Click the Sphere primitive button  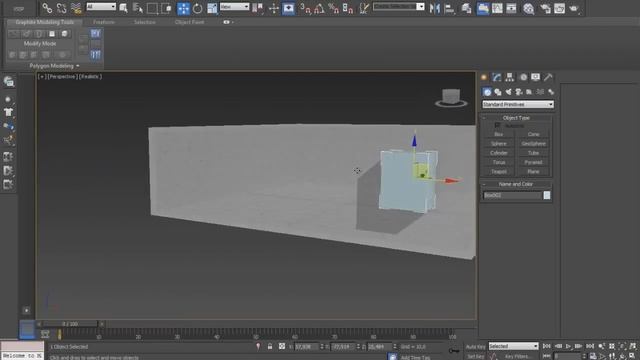[499, 144]
